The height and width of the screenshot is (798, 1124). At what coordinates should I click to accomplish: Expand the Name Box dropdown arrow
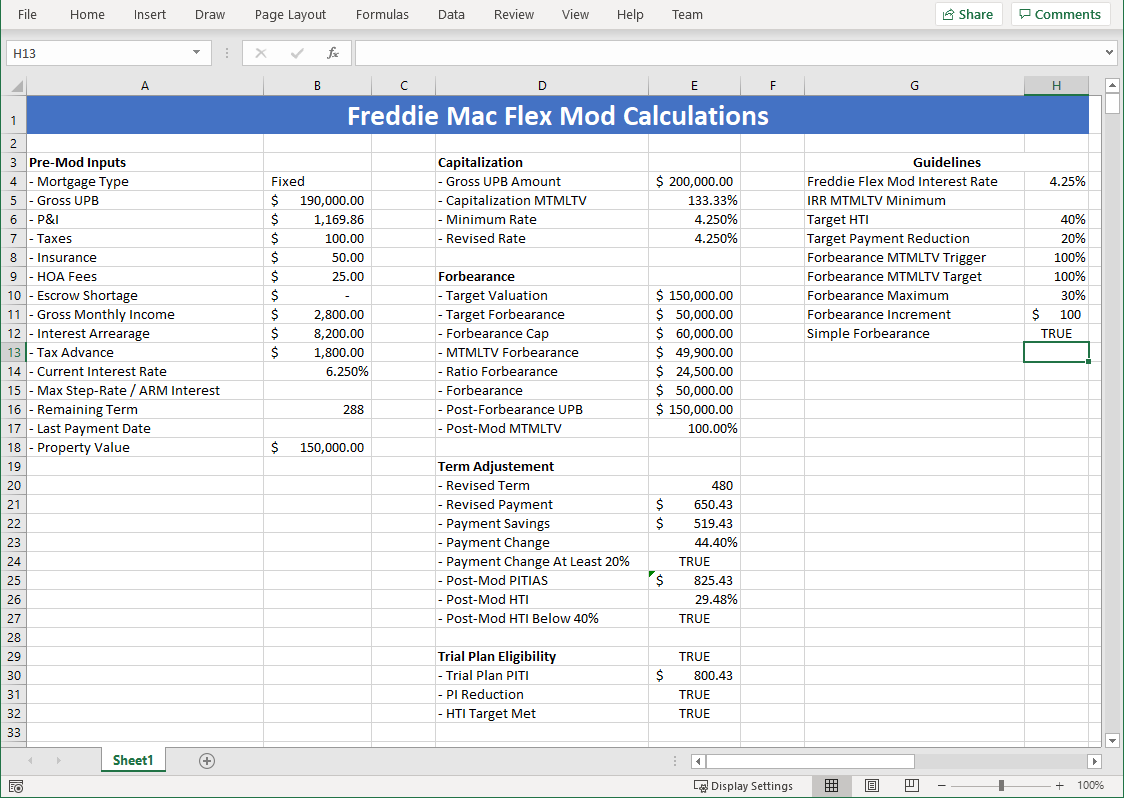196,53
